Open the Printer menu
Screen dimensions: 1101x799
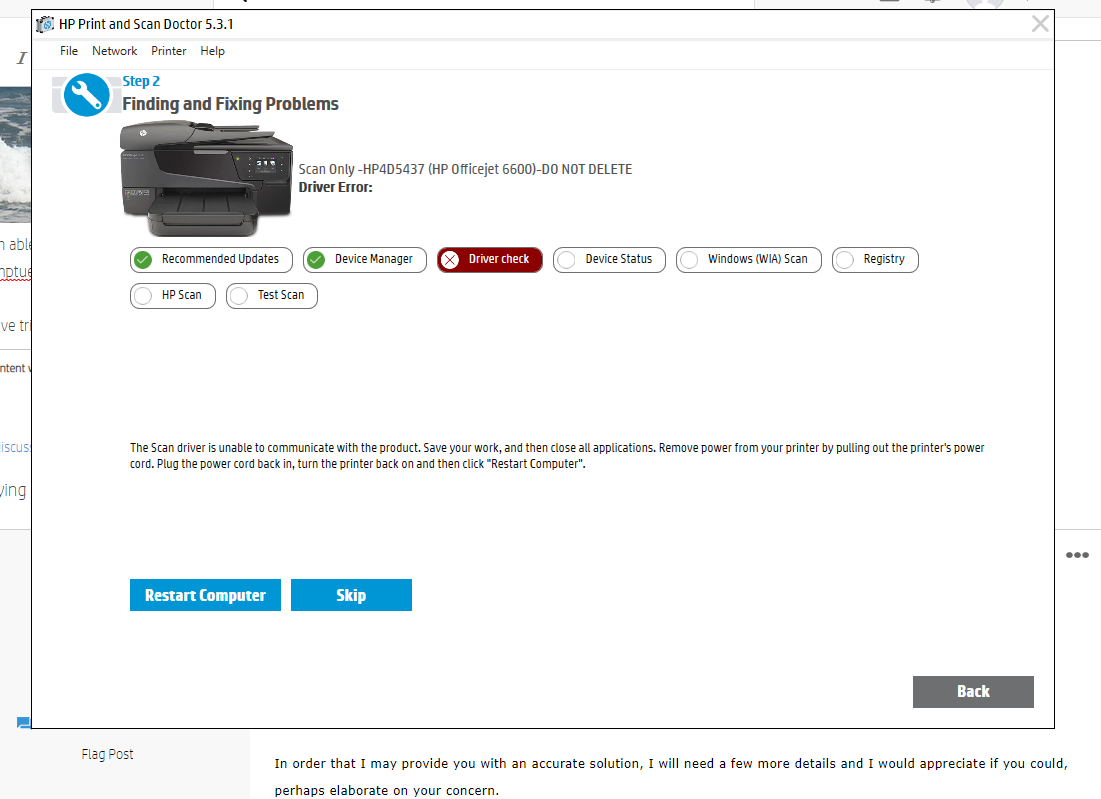(169, 51)
